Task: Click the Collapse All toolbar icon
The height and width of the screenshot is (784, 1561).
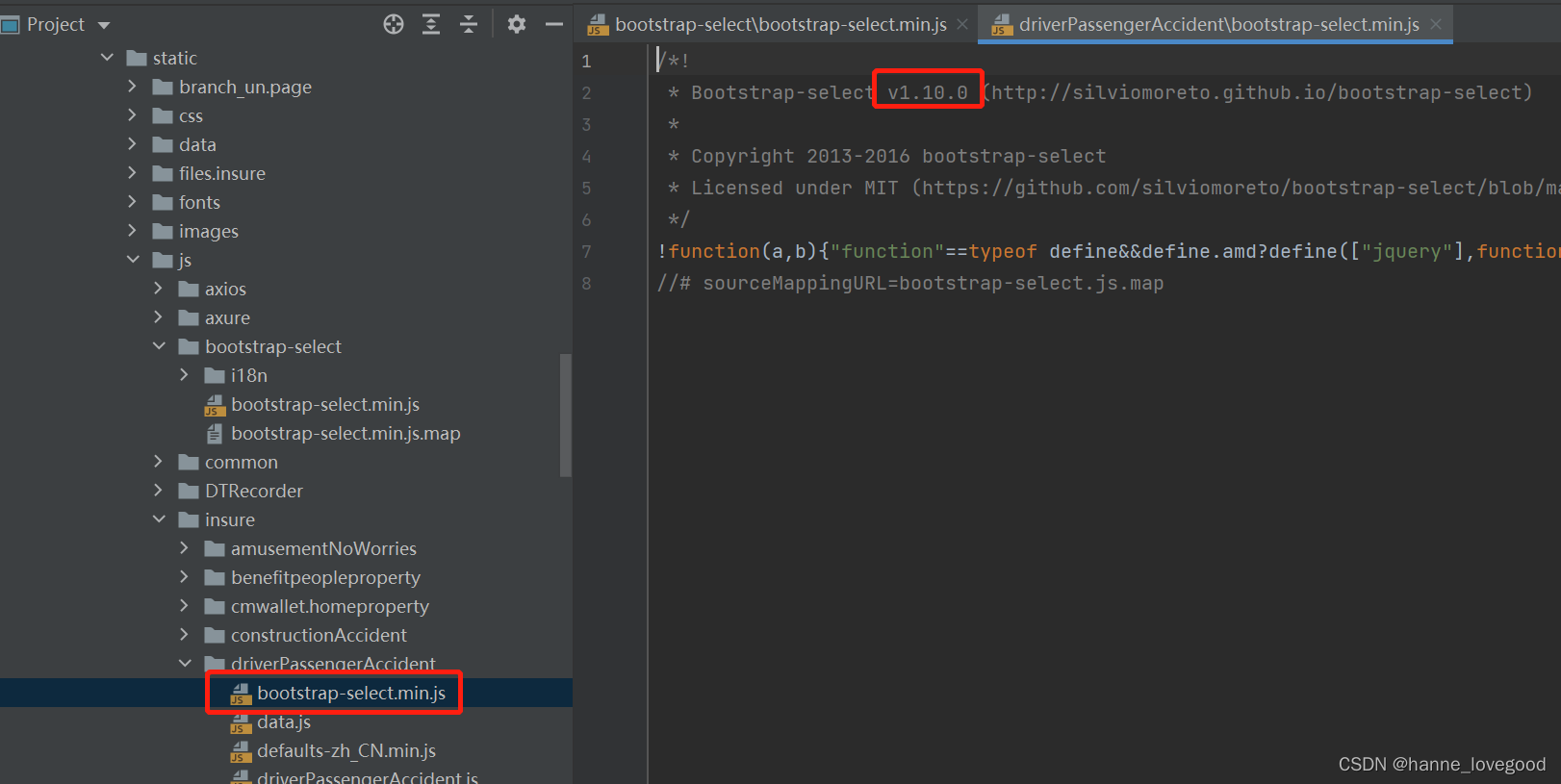Action: tap(469, 24)
